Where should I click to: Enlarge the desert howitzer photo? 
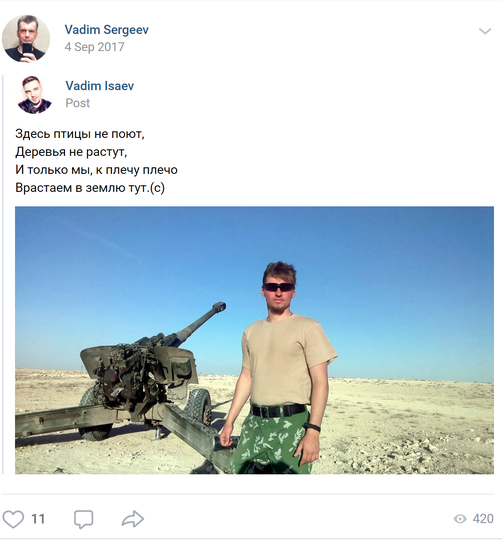(254, 340)
